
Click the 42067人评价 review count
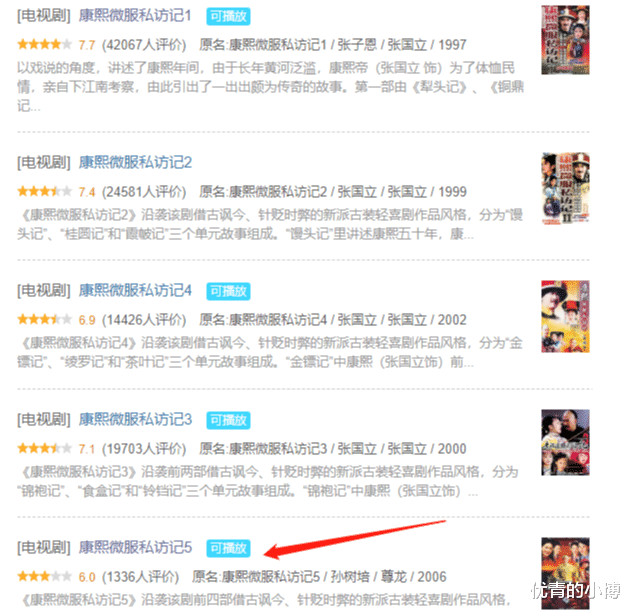144,45
